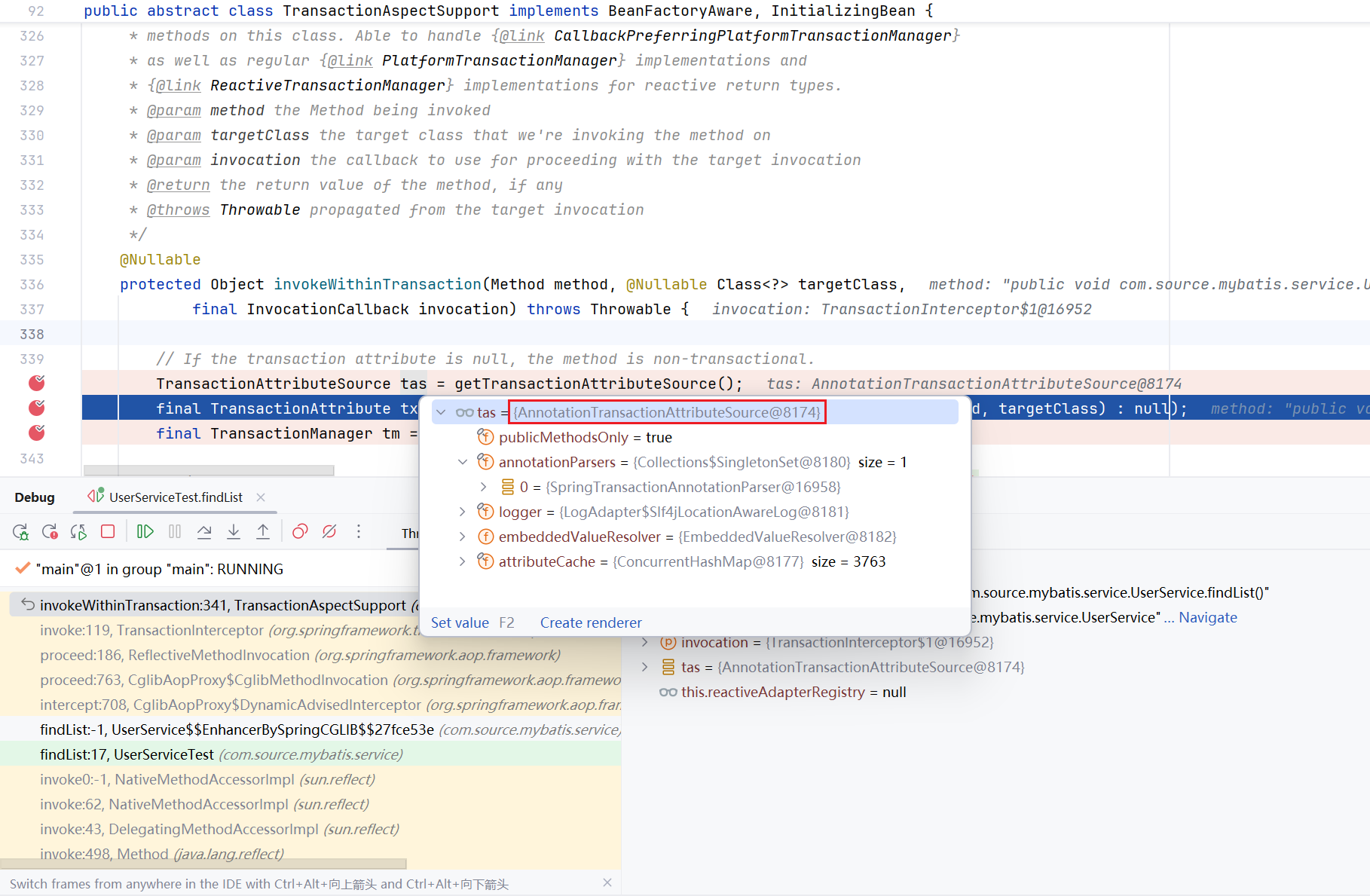The width and height of the screenshot is (1370, 896).
Task: Click the TransactionAspectSupport class name in sticky header
Action: pyautogui.click(x=391, y=11)
